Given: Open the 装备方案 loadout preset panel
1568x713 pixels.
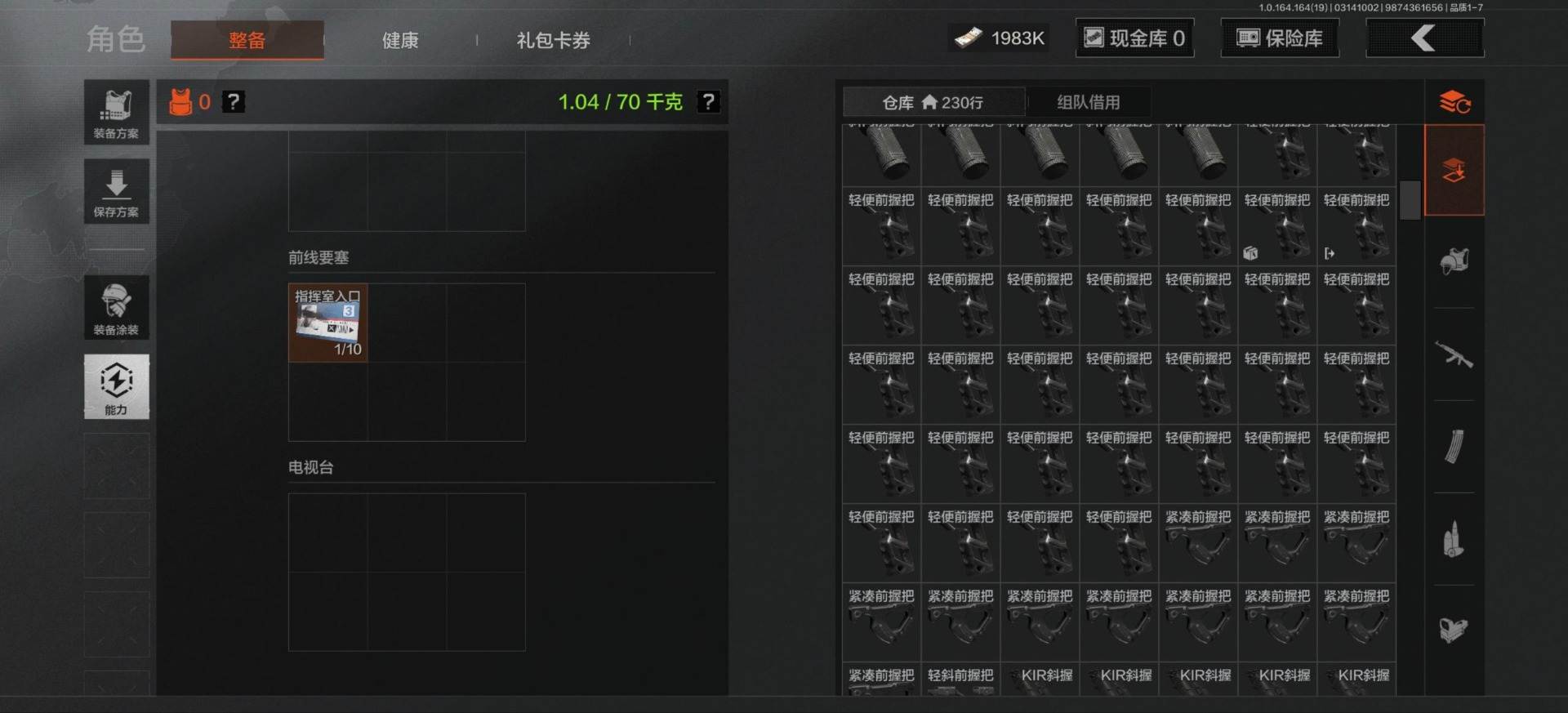Looking at the screenshot, I should click(116, 113).
